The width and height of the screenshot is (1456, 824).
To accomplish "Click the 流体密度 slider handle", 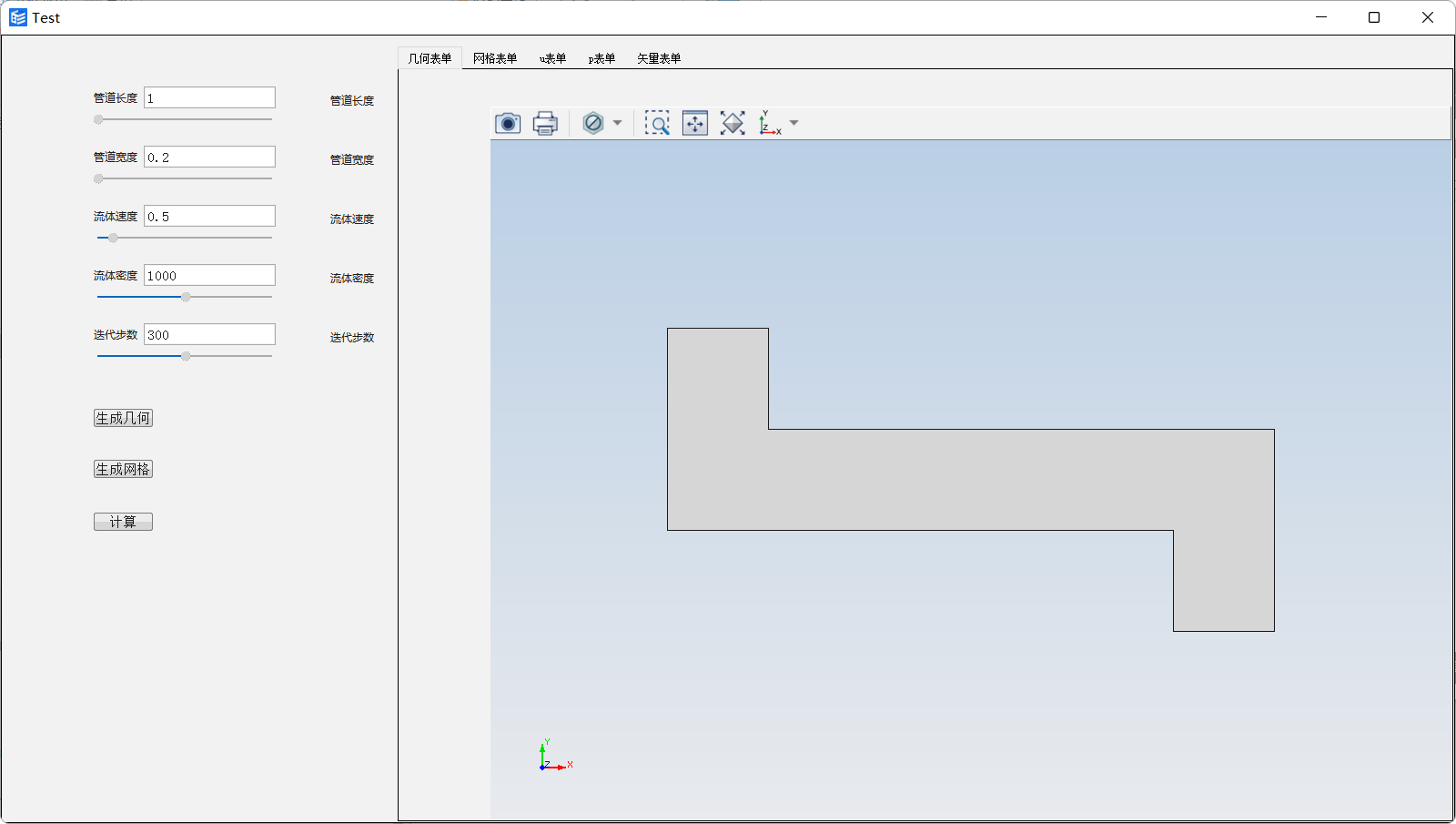I will click(x=186, y=297).
